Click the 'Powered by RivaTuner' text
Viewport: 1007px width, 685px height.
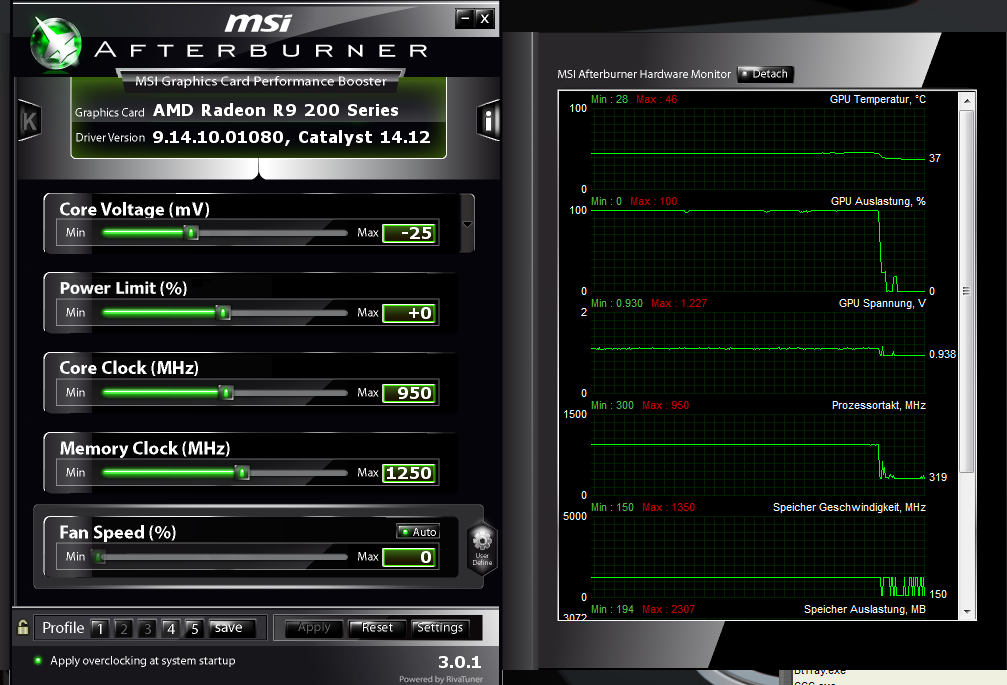coord(441,679)
